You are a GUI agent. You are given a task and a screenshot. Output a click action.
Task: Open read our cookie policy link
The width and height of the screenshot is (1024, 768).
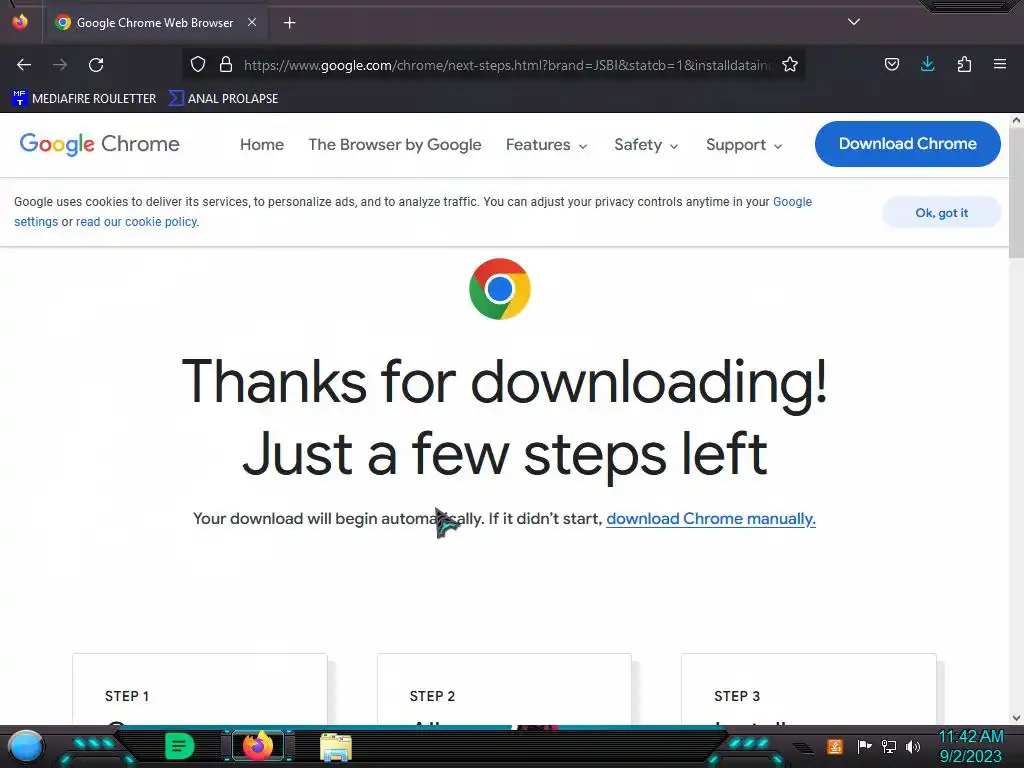pos(137,221)
